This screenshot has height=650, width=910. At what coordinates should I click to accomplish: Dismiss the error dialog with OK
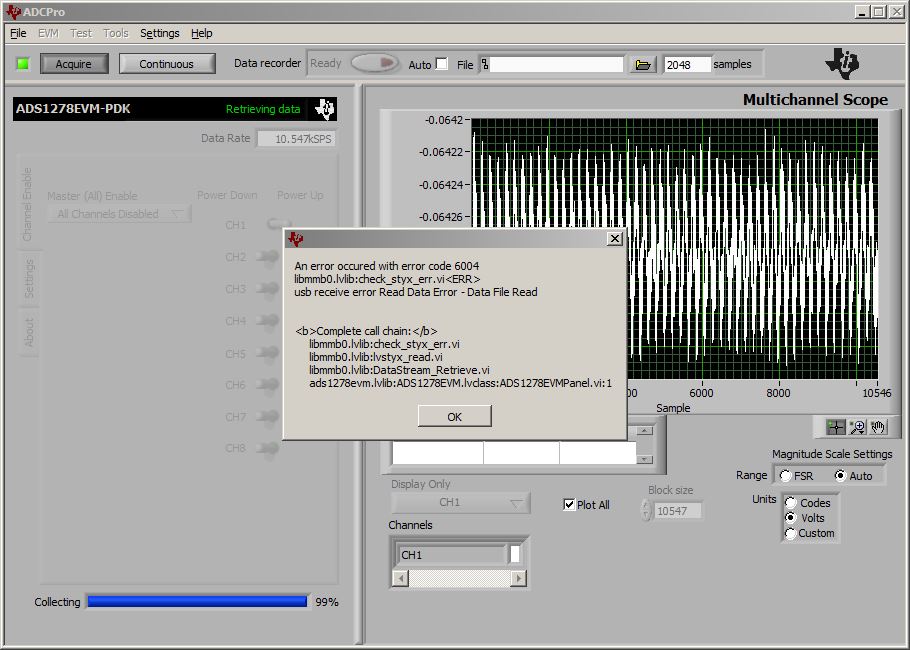coord(454,416)
